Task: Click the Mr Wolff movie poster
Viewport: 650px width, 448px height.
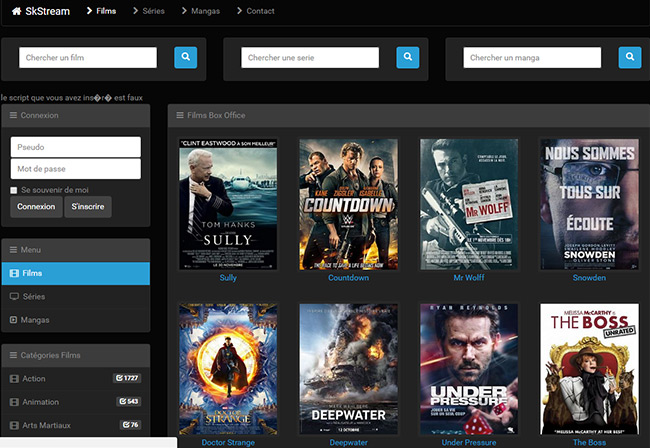Action: click(469, 204)
